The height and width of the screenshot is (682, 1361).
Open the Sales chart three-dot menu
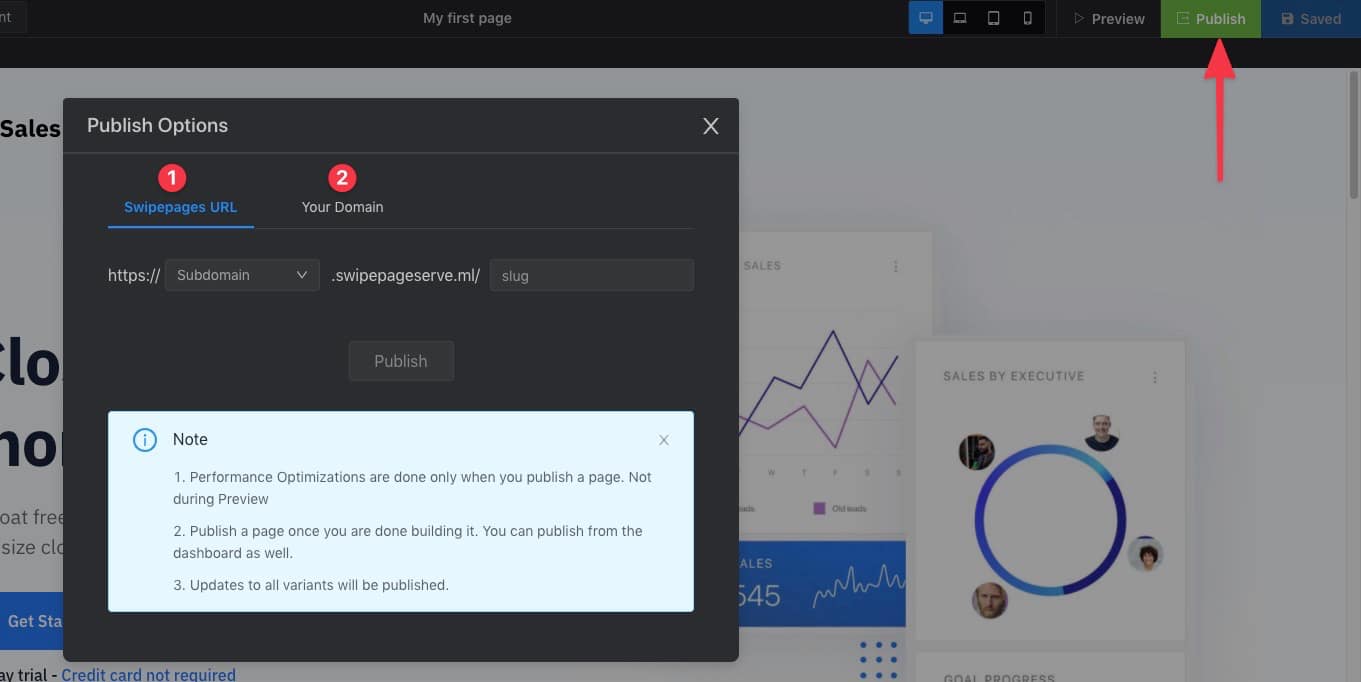[896, 266]
